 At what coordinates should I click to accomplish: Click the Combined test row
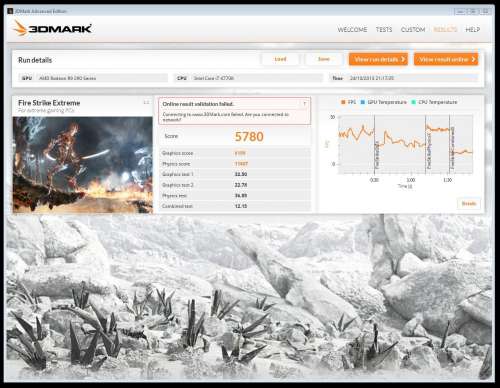tap(235, 206)
